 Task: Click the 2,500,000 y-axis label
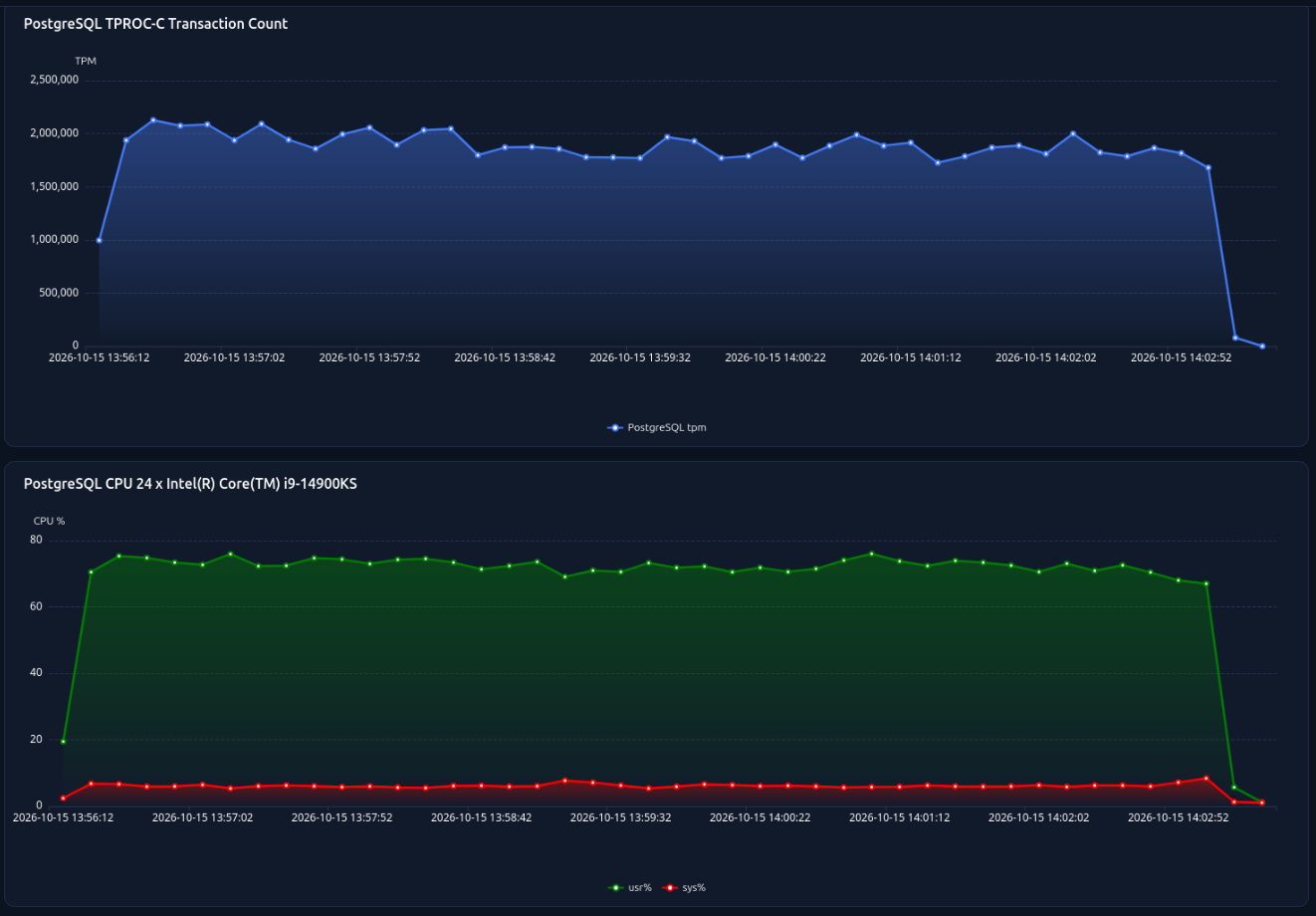[55, 80]
